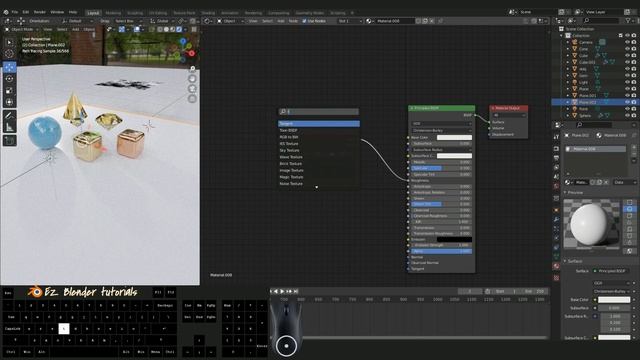Open GGX distribution dropdown in Principled BSDF node
The image size is (640, 360).
tap(442, 124)
